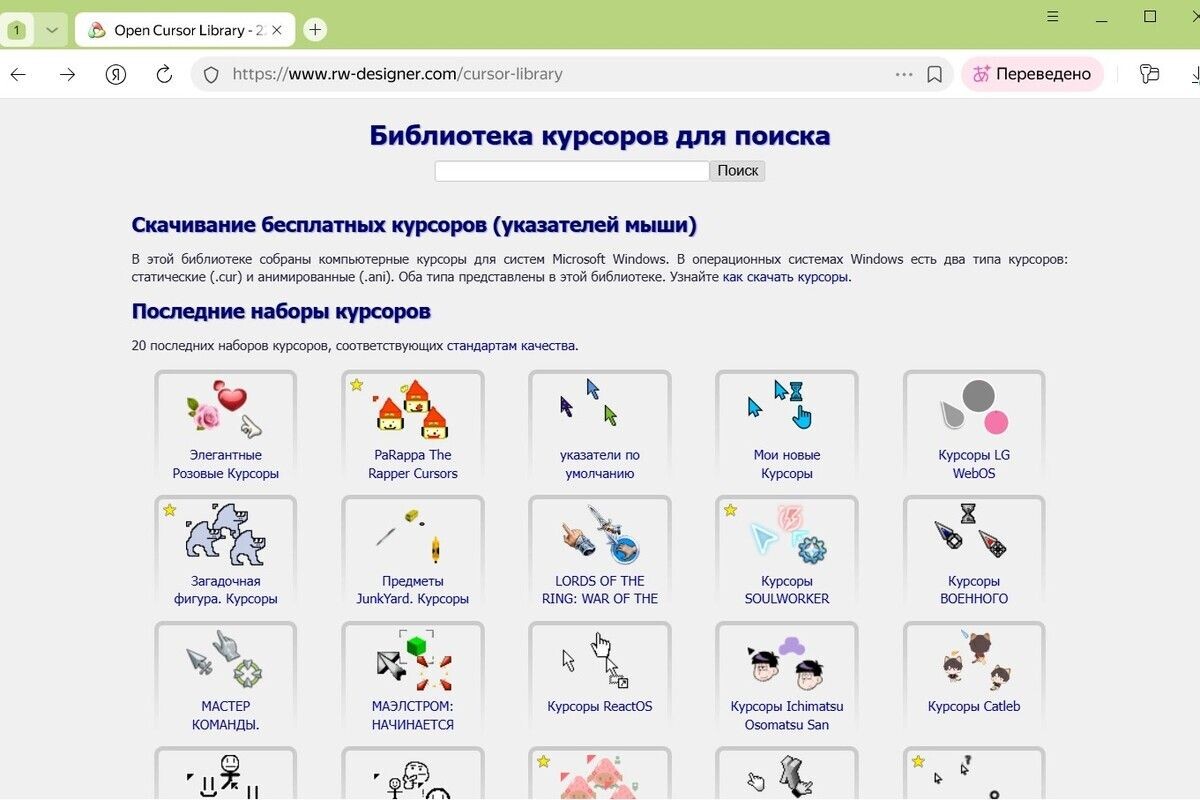Maximize the browser window
This screenshot has height=800, width=1200.
pos(1150,17)
